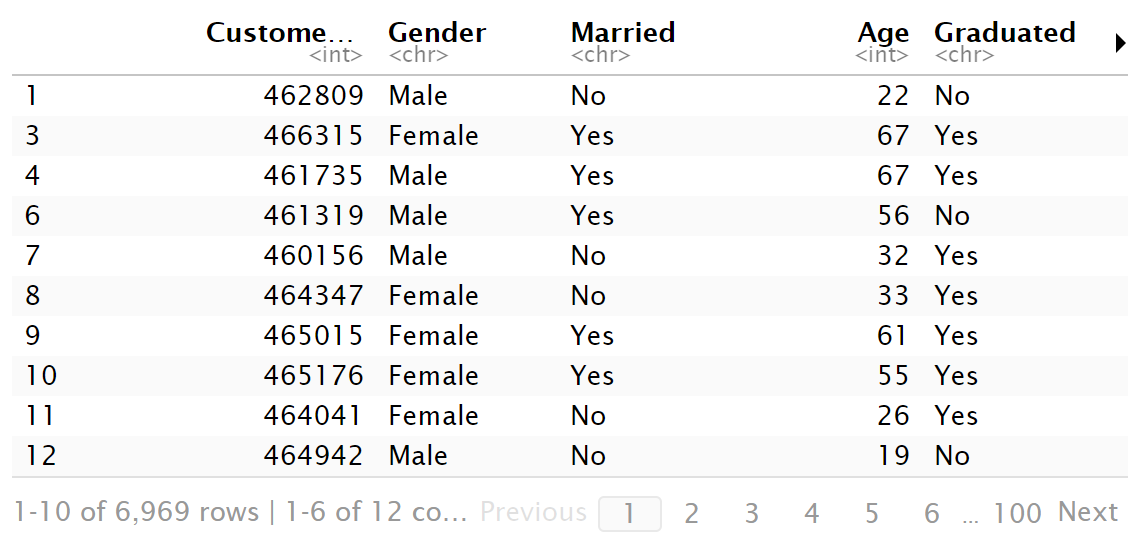This screenshot has width=1131, height=557.
Task: Click the truncated Custome… column header
Action: click(280, 32)
